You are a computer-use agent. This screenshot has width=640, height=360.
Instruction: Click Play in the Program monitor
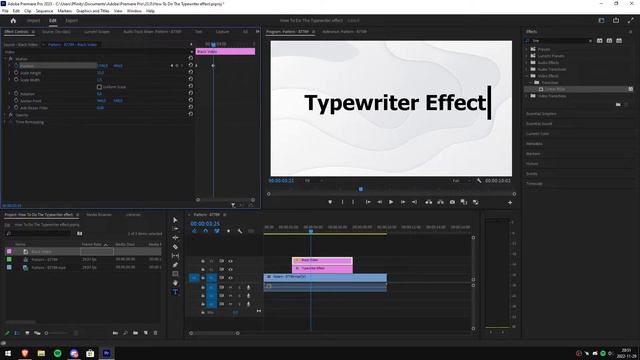(x=391, y=202)
